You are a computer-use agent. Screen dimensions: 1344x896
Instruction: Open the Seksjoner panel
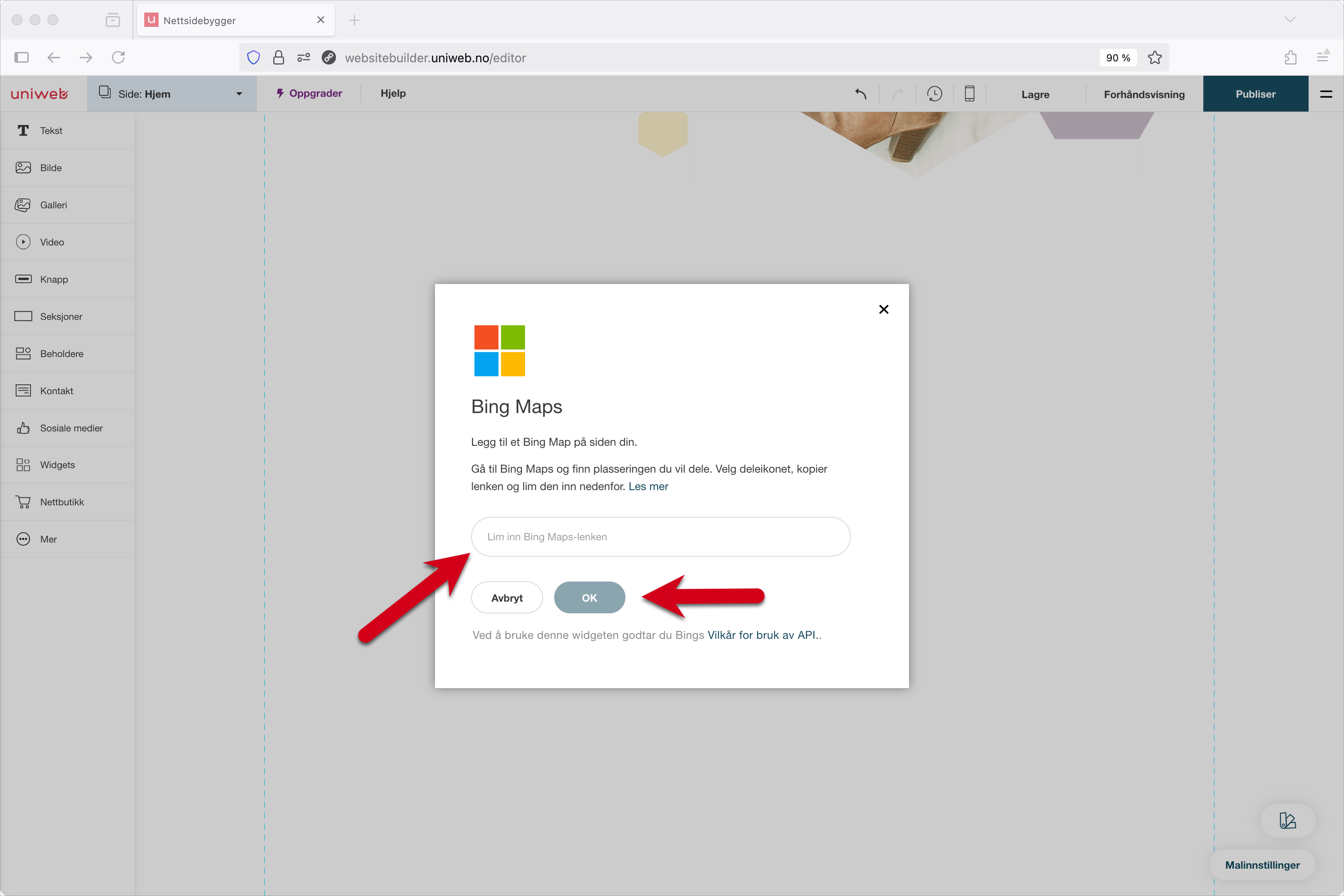coord(68,316)
